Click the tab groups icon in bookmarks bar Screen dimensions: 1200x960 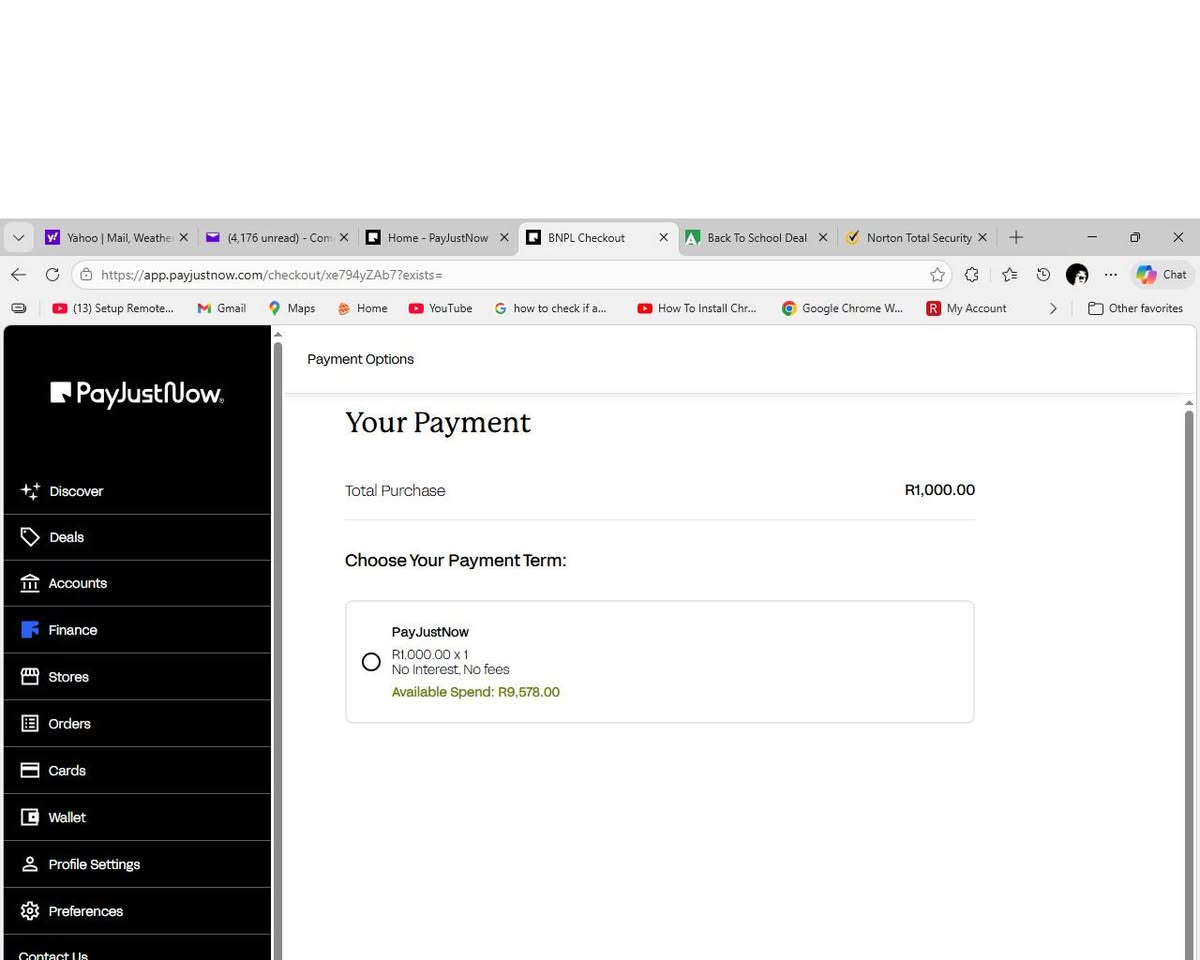point(19,308)
